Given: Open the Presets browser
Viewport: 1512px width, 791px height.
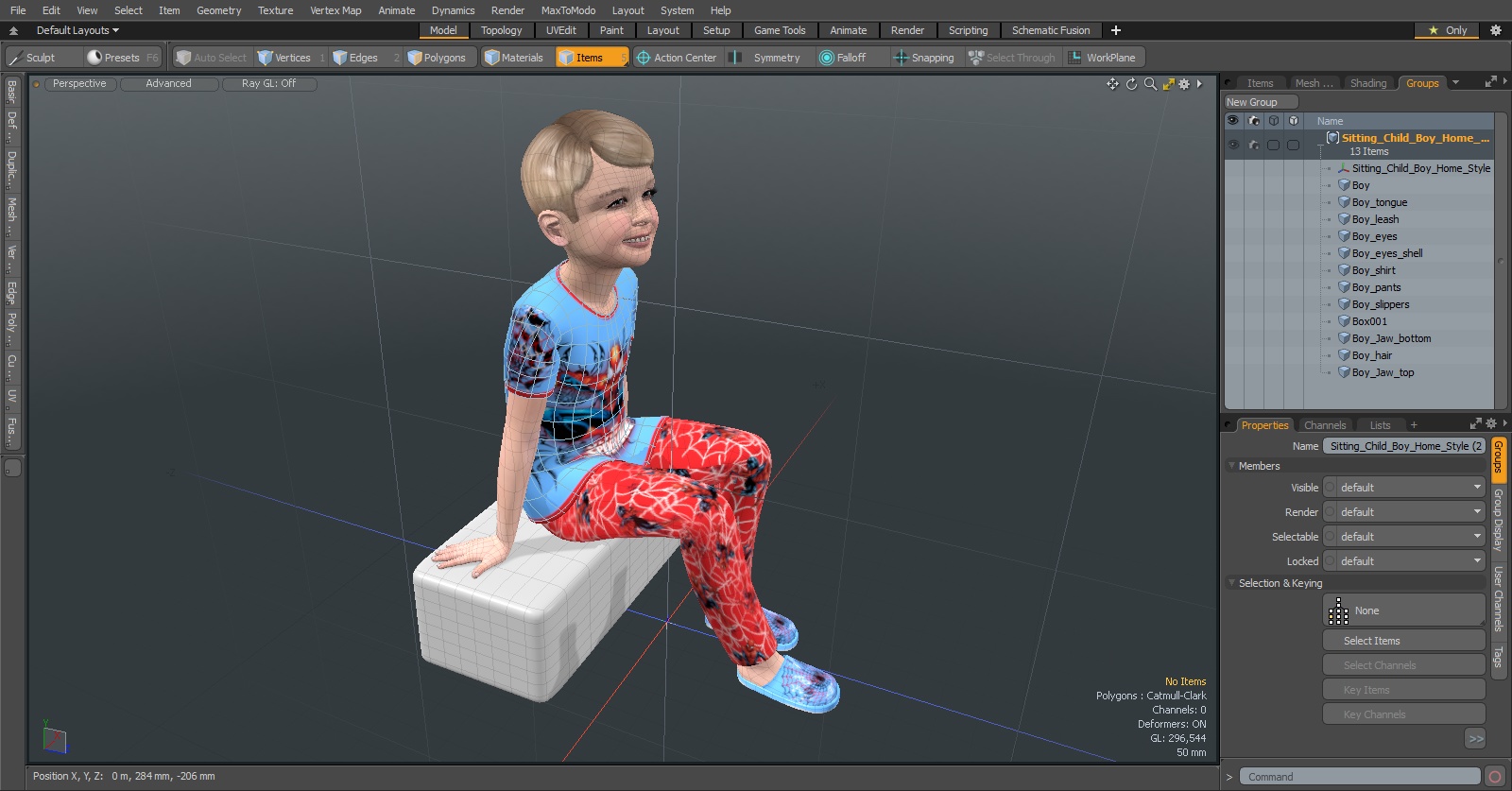Looking at the screenshot, I should [123, 58].
